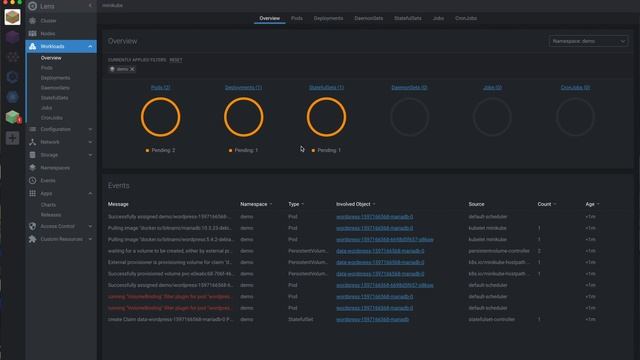Switch to the Deployments tab
The image size is (640, 360).
(328, 18)
